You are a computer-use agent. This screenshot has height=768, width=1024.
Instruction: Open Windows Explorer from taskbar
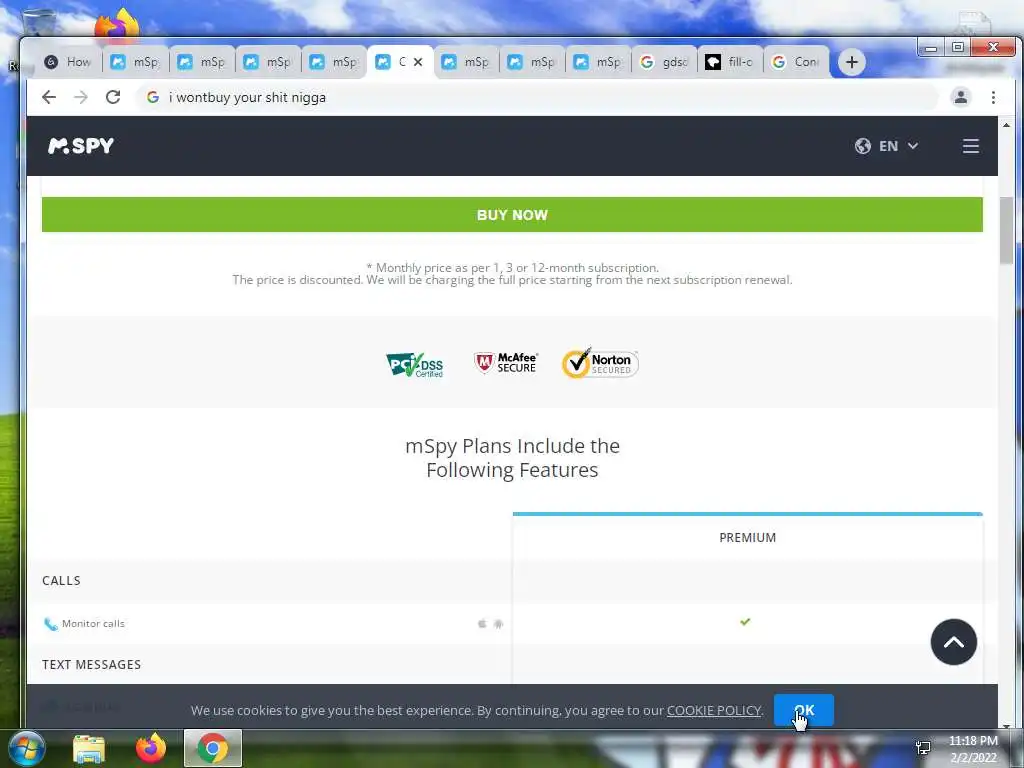point(89,748)
